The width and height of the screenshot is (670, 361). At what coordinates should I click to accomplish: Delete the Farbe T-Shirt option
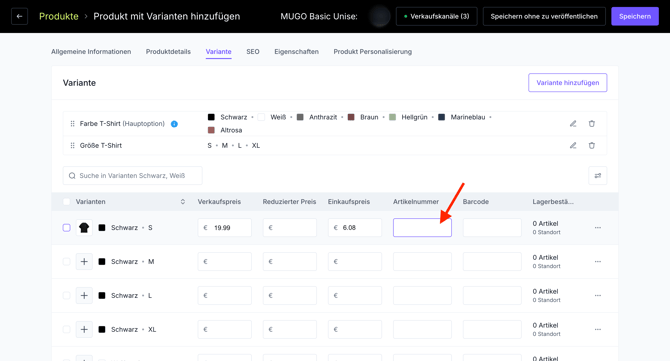592,123
